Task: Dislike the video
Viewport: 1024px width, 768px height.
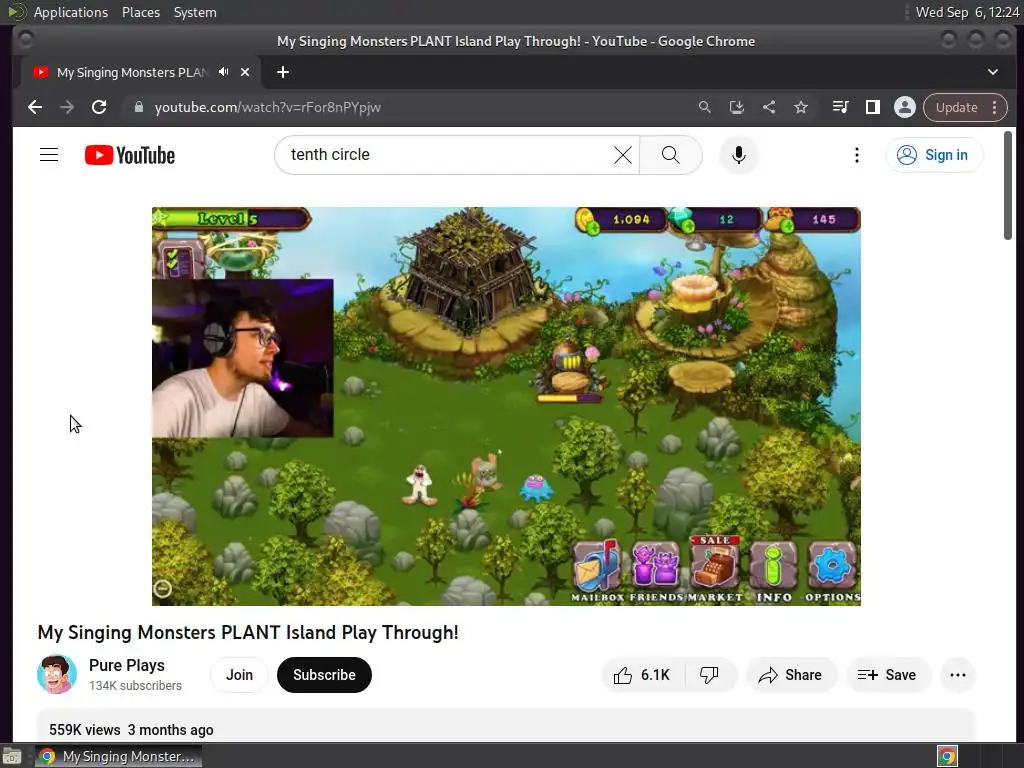Action: tap(710, 675)
